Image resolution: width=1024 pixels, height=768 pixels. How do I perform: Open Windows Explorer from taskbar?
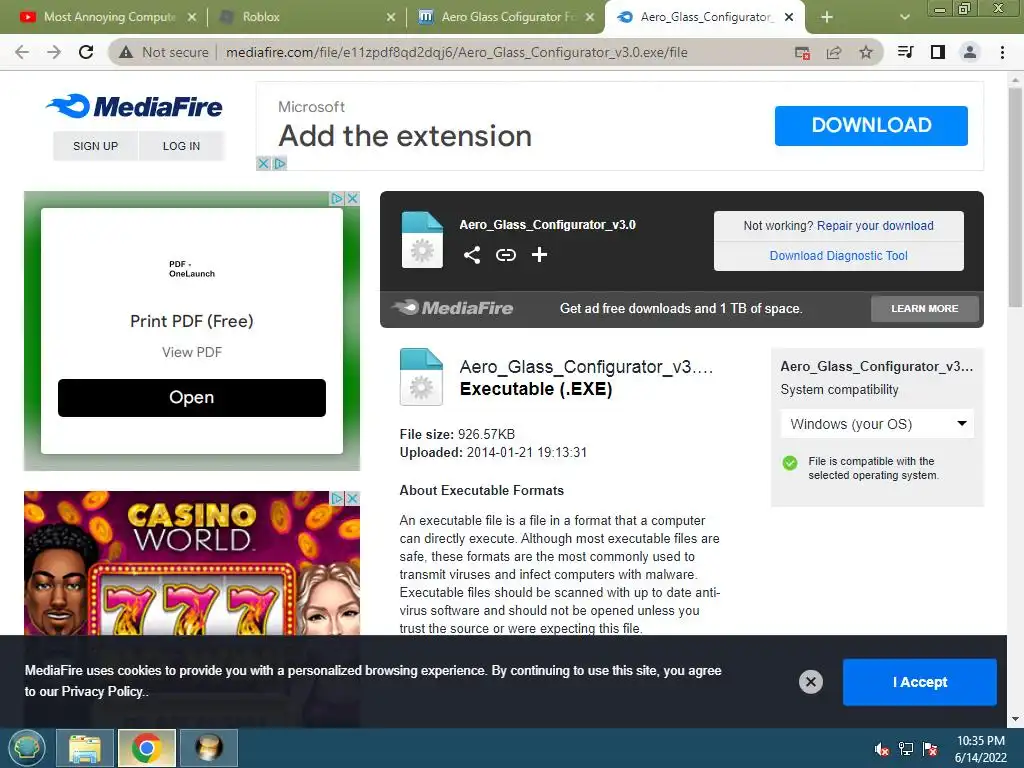[x=85, y=748]
